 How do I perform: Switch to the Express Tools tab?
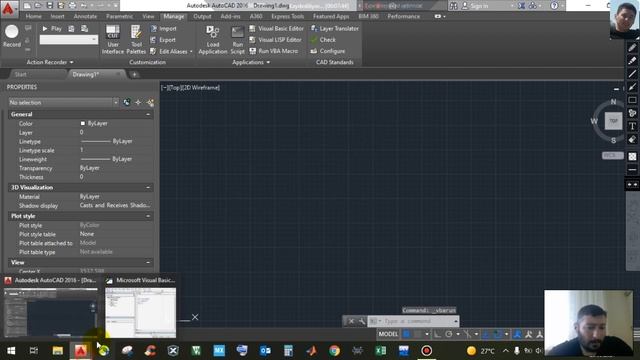(x=288, y=16)
